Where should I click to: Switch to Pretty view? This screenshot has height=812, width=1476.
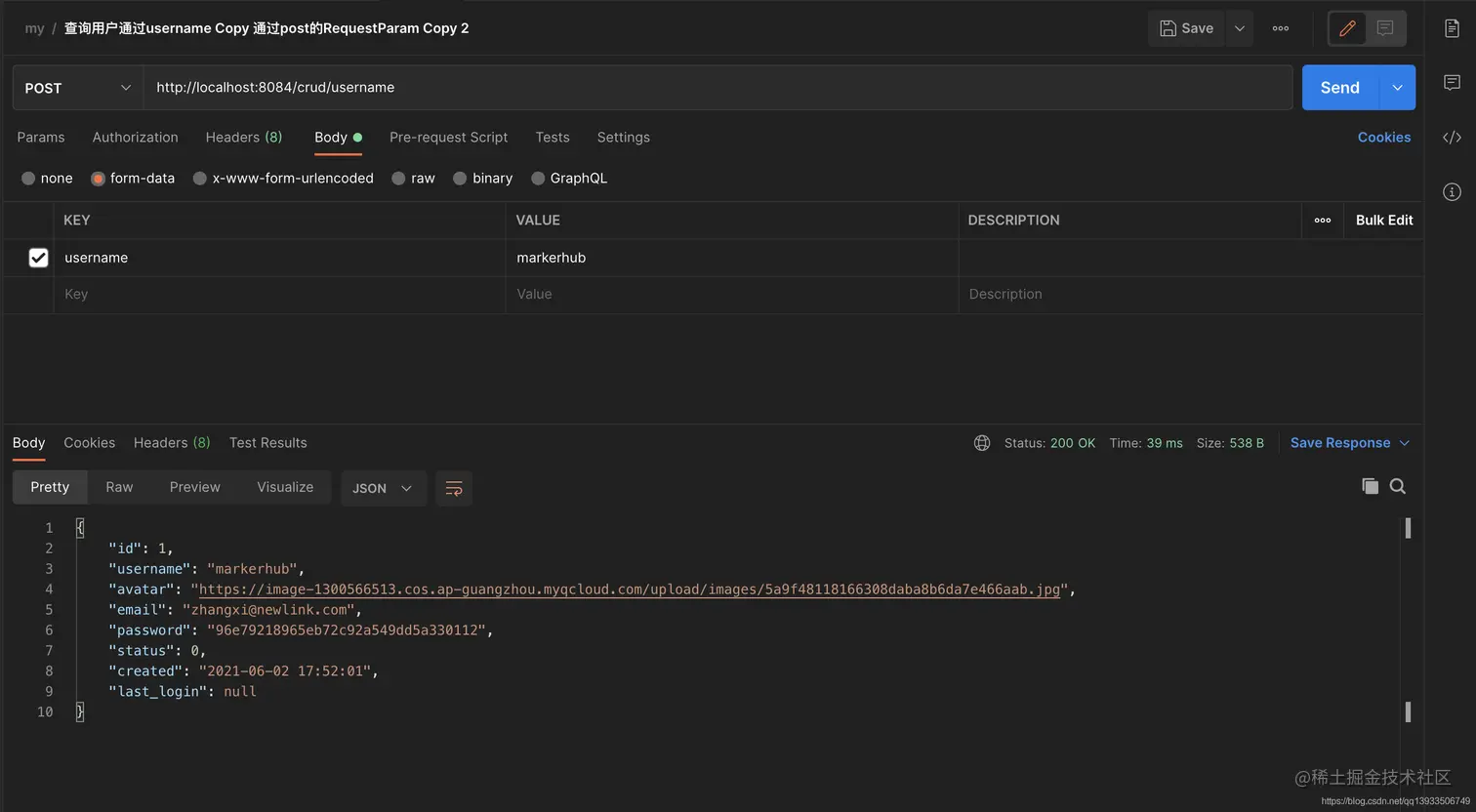point(50,487)
